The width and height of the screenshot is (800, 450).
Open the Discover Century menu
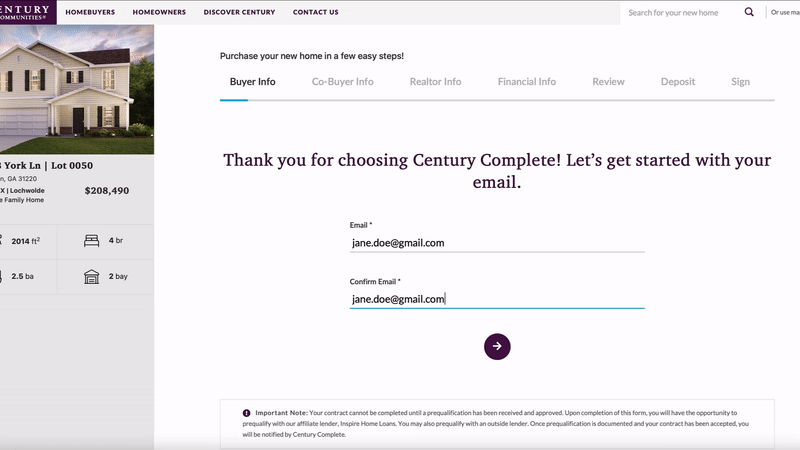[x=239, y=12]
